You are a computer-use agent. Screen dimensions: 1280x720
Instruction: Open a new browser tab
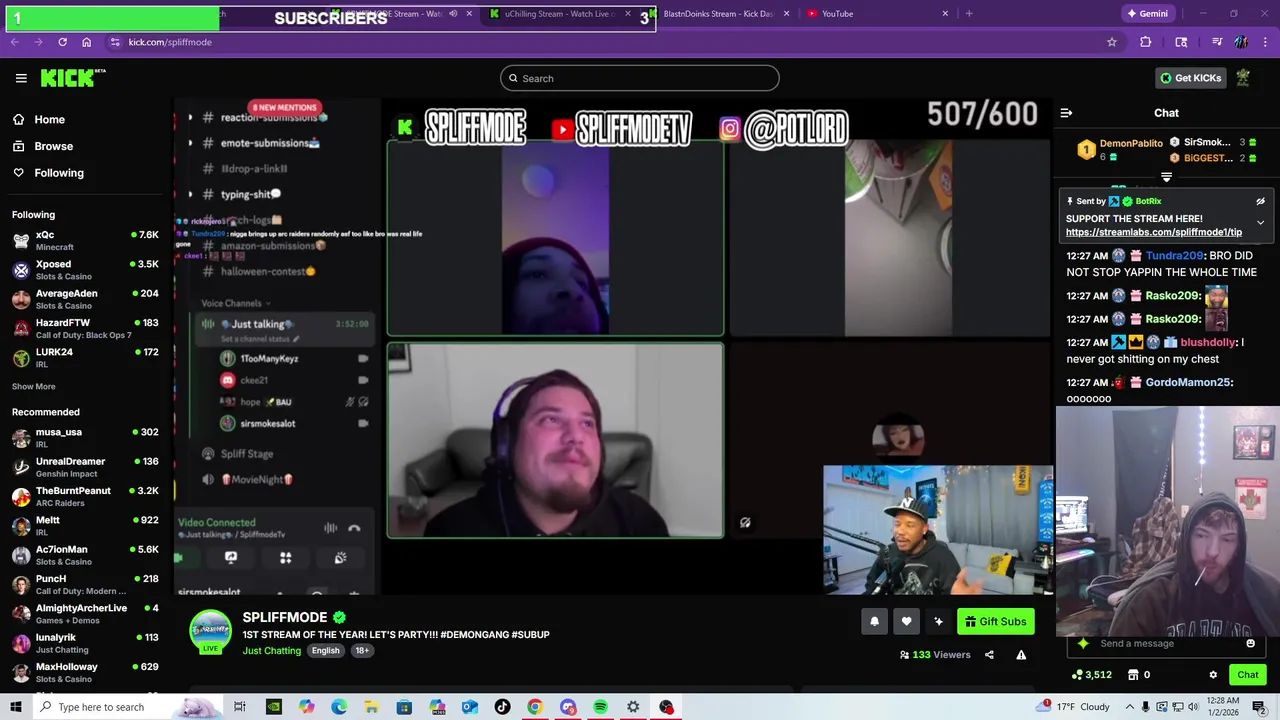(968, 14)
